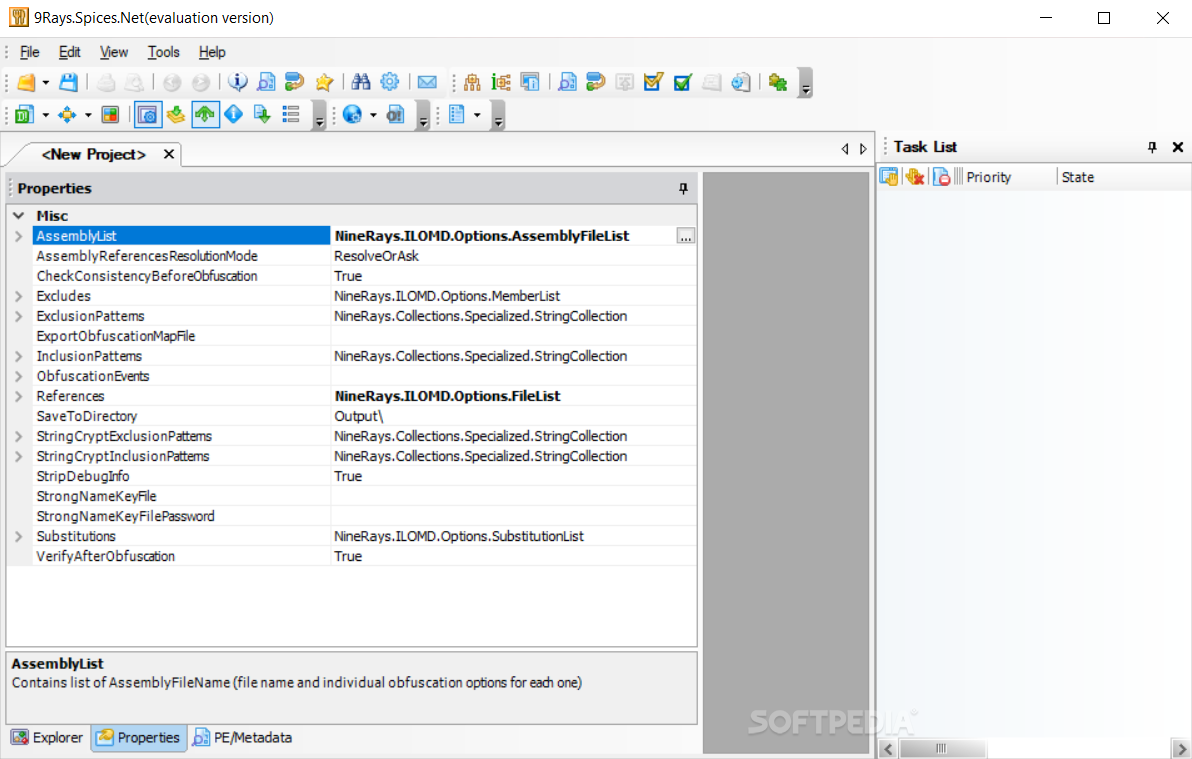Click the monitor with info page icon
Viewport: 1192px width, 759px height.
point(530,82)
